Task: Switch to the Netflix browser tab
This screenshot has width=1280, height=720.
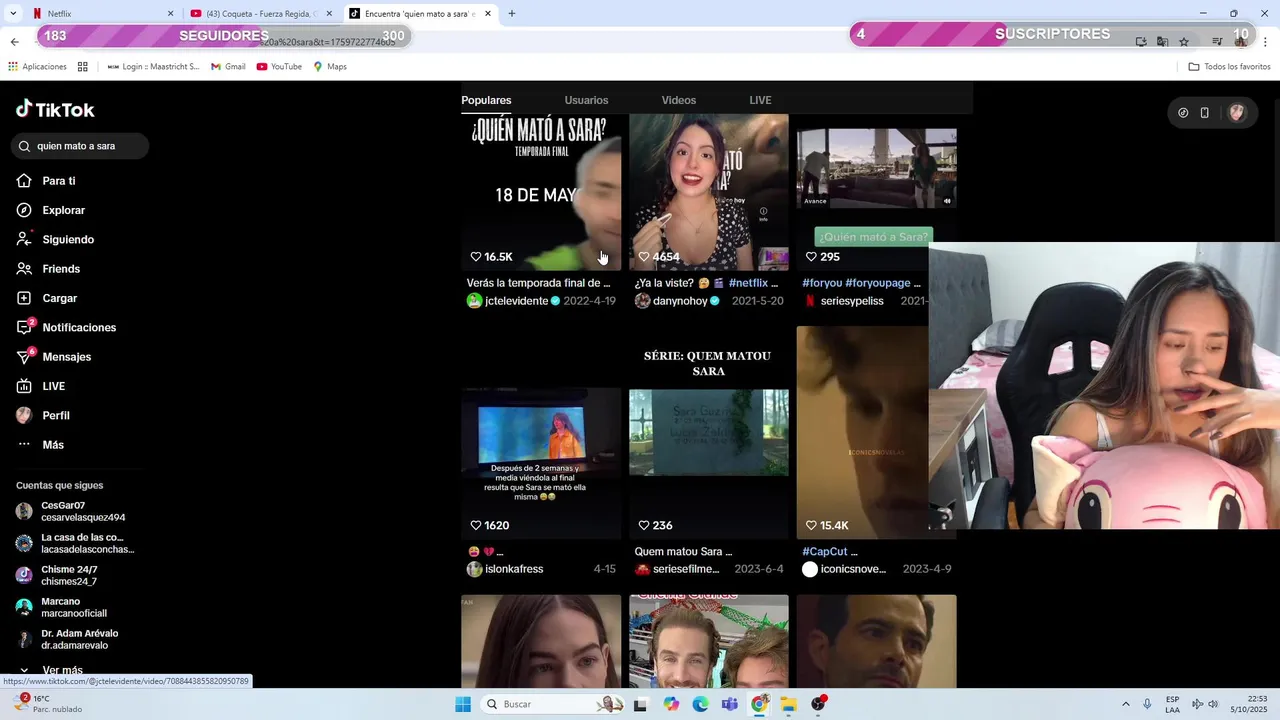Action: 100,14
